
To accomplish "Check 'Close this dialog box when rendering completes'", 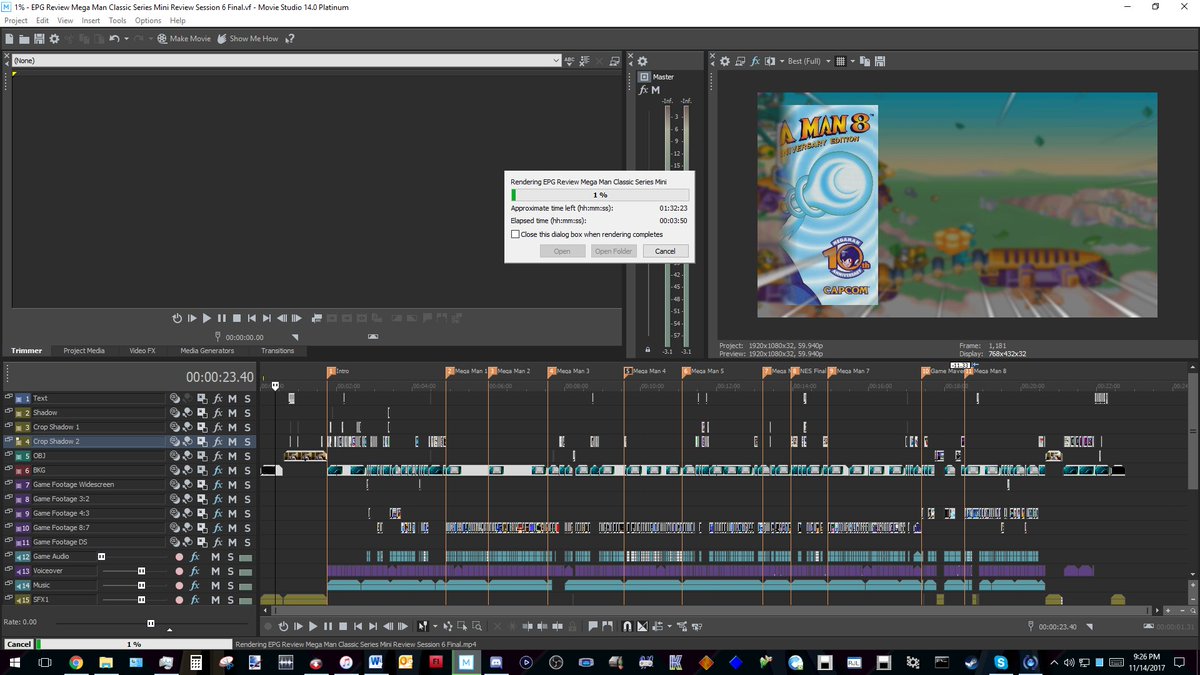I will [516, 234].
